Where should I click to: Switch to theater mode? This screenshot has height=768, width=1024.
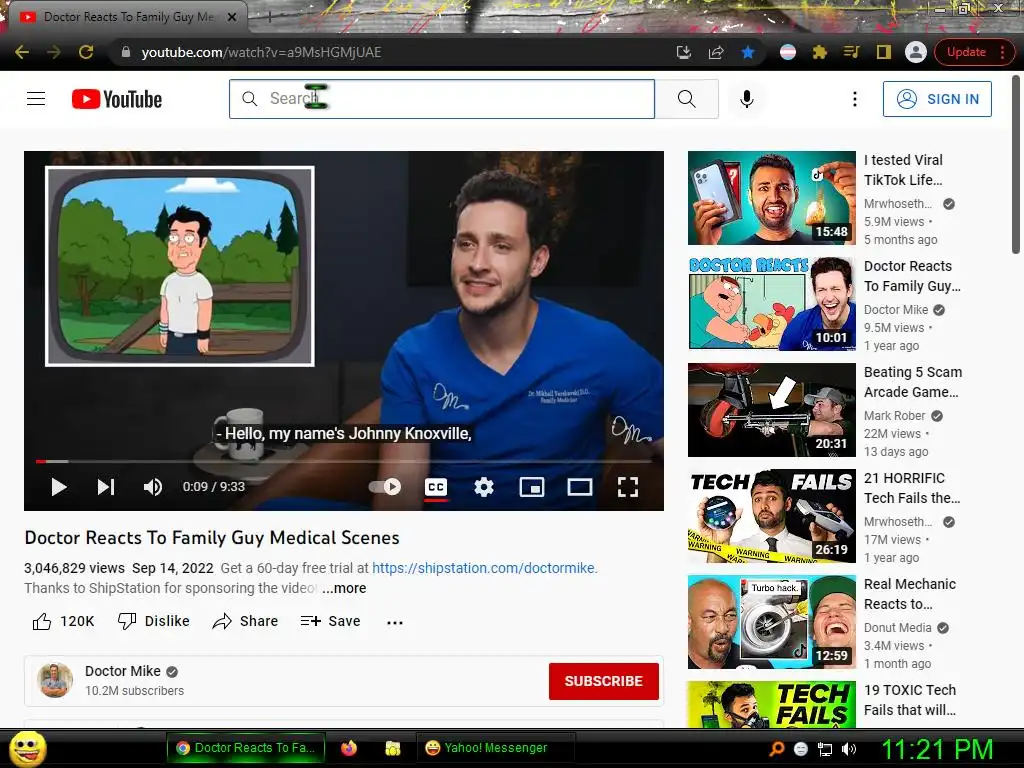tap(580, 487)
